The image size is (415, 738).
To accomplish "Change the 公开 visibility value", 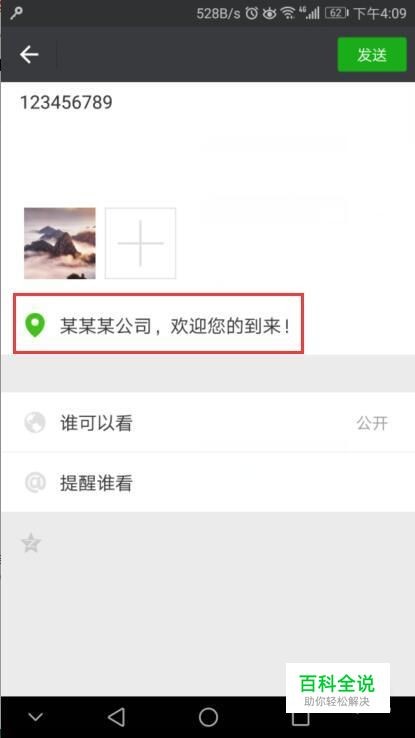I will [372, 423].
